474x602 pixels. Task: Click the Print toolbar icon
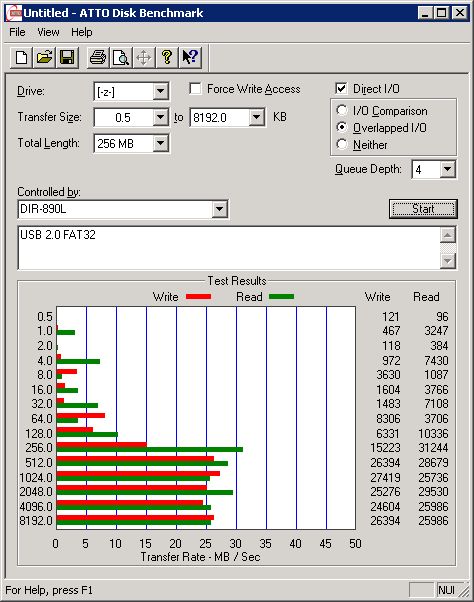click(x=98, y=58)
